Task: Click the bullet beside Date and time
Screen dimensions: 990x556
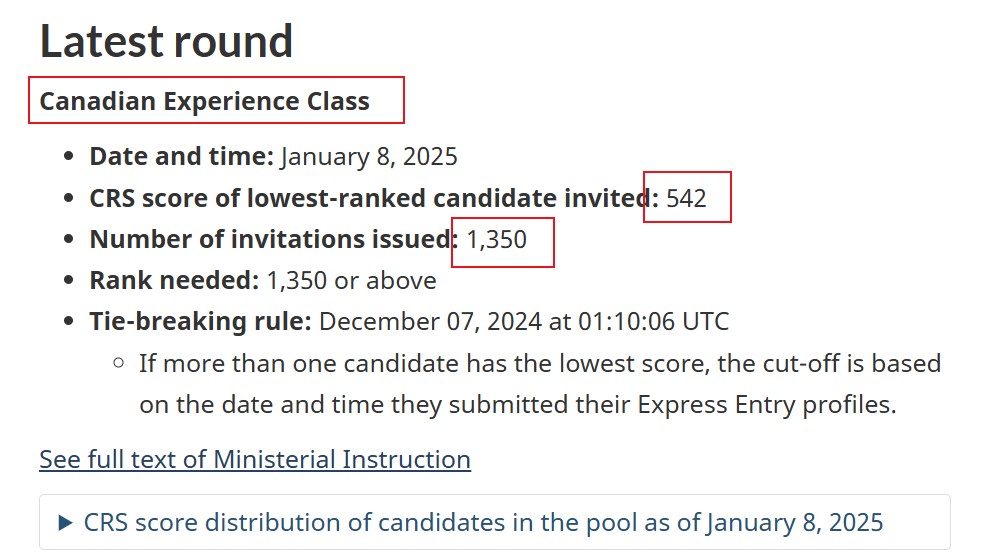Action: 69,156
